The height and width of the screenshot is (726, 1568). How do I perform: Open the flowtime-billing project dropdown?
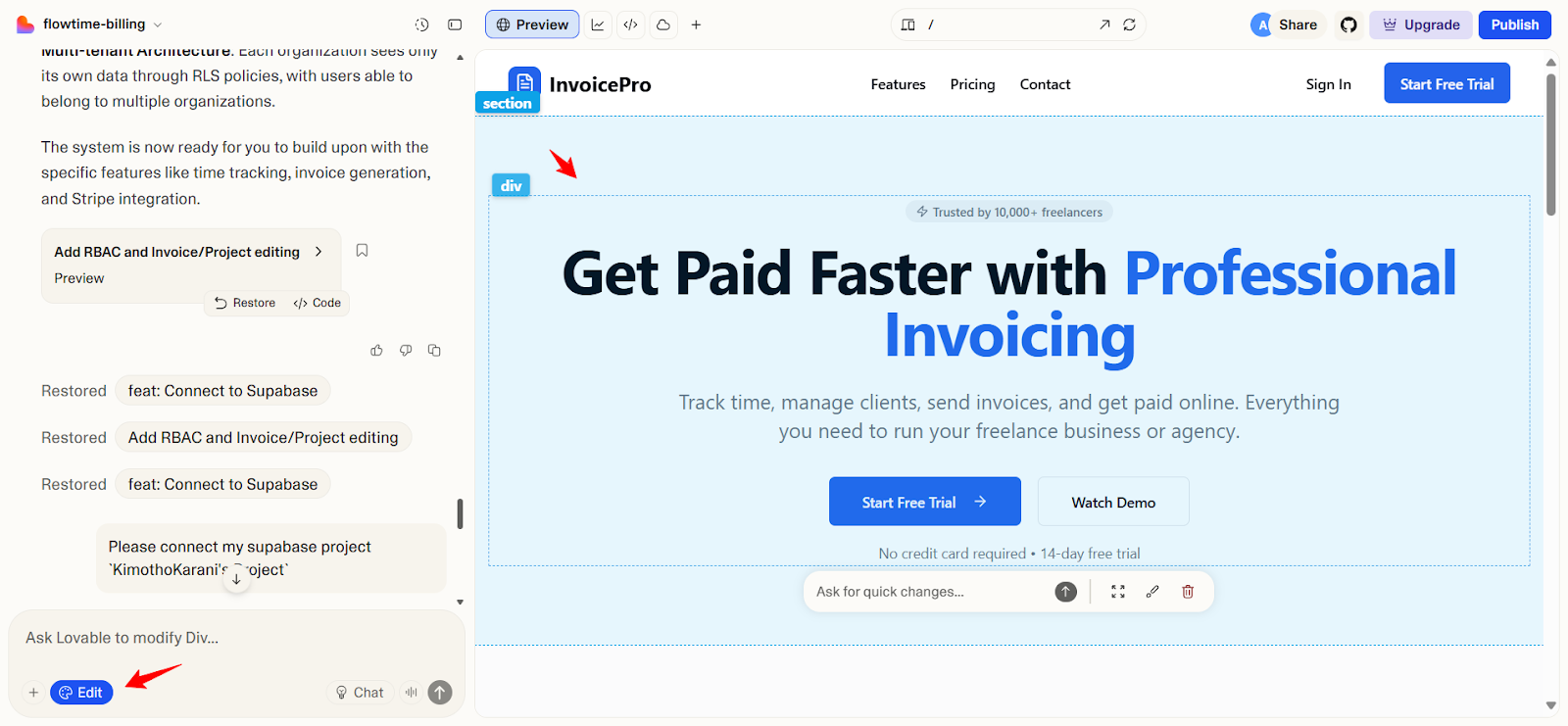tap(102, 24)
